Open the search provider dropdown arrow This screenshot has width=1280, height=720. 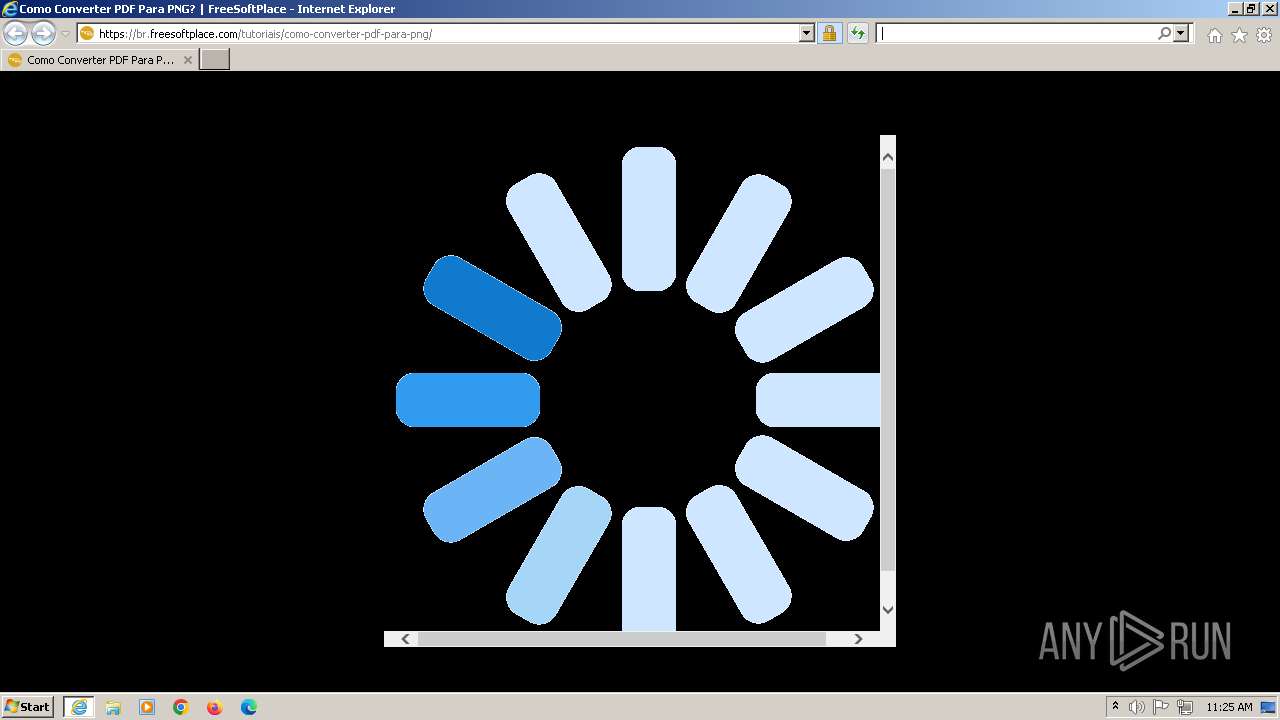(x=1181, y=33)
